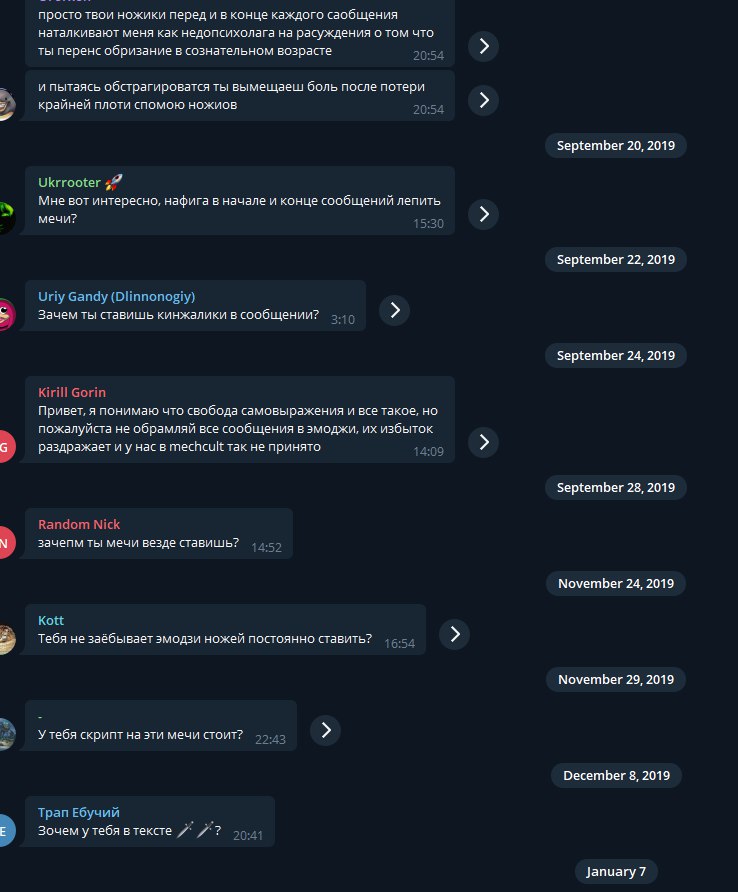Click Kirill Gorin's red avatar

click(x=6, y=446)
